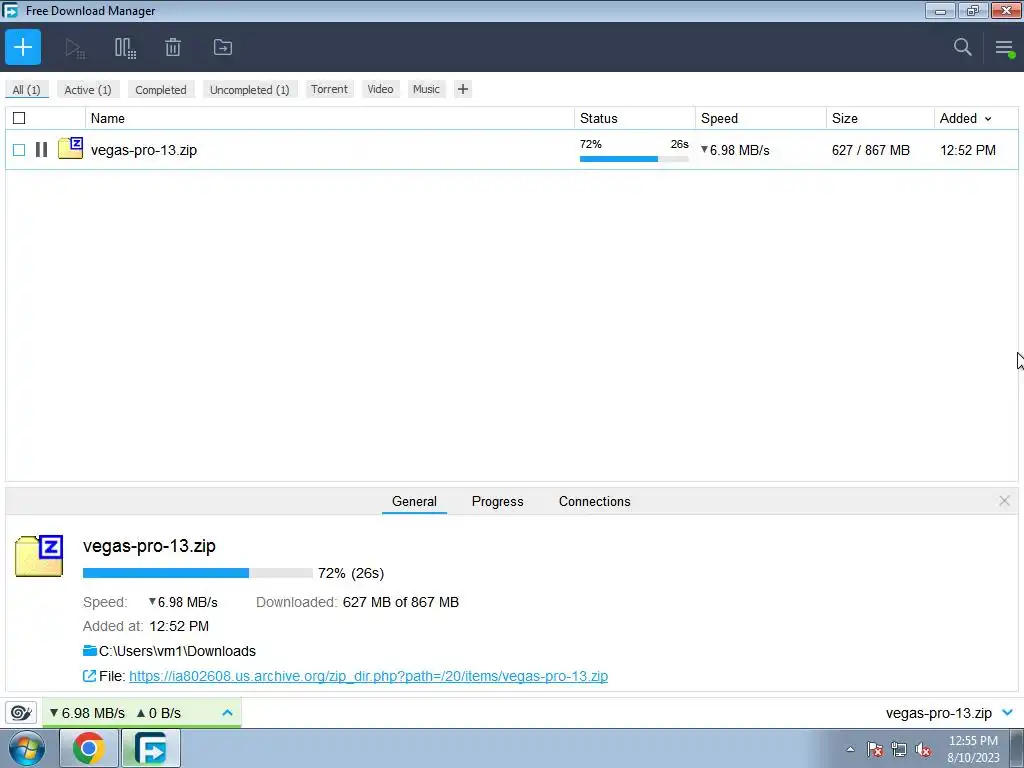The image size is (1024, 768).
Task: Click the blue add download plus button
Action: (x=23, y=47)
